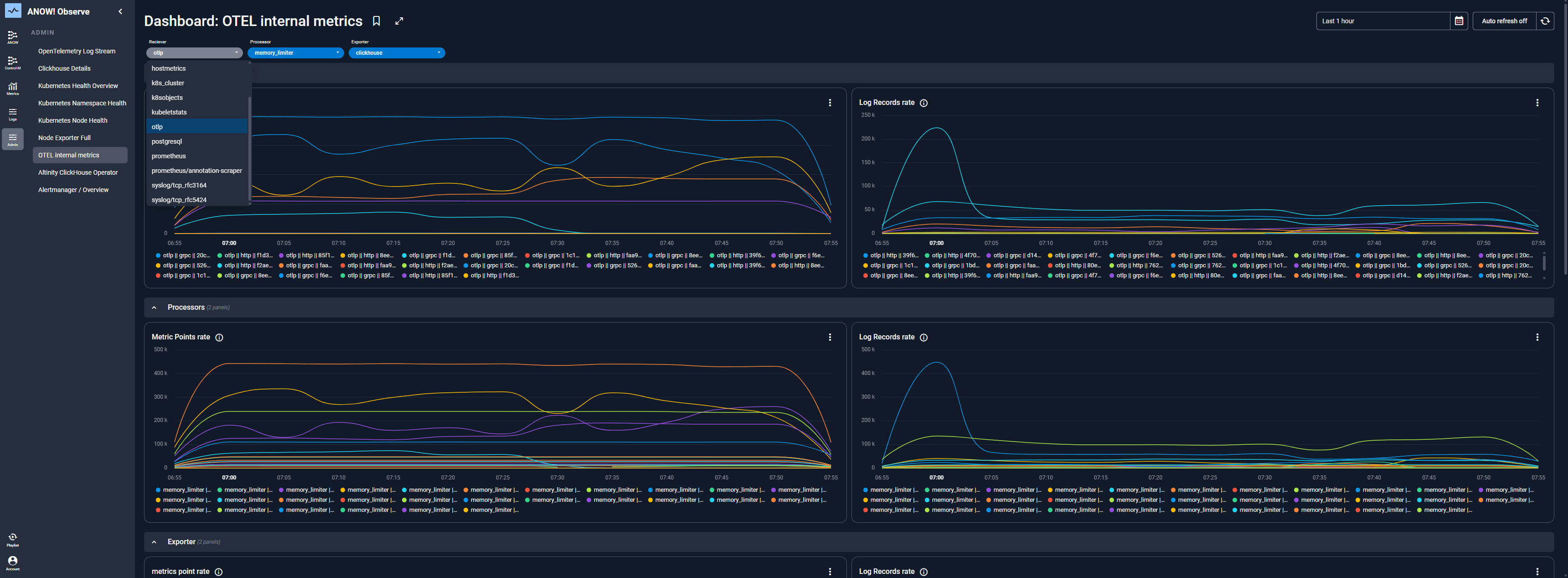Open the Processor memory_limiter dropdown
The image size is (1568, 578).
[296, 53]
